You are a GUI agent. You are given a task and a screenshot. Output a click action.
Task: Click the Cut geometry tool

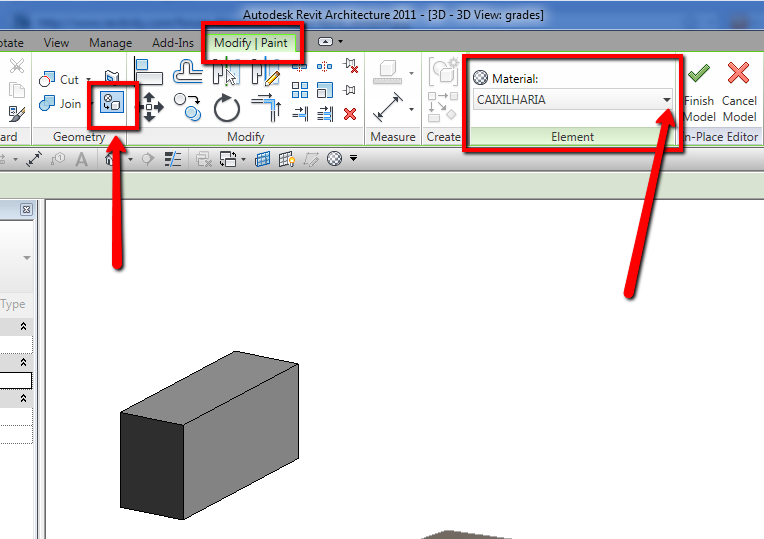click(x=59, y=79)
